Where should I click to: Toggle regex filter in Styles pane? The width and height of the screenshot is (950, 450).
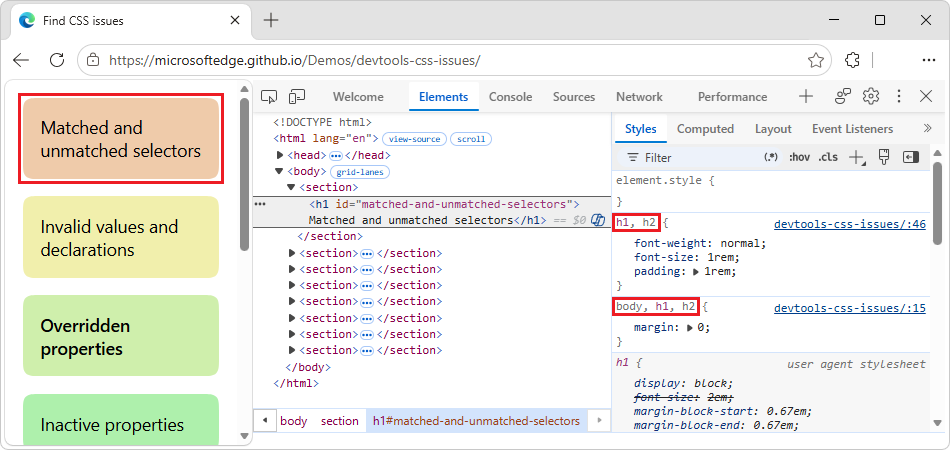pyautogui.click(x=771, y=157)
